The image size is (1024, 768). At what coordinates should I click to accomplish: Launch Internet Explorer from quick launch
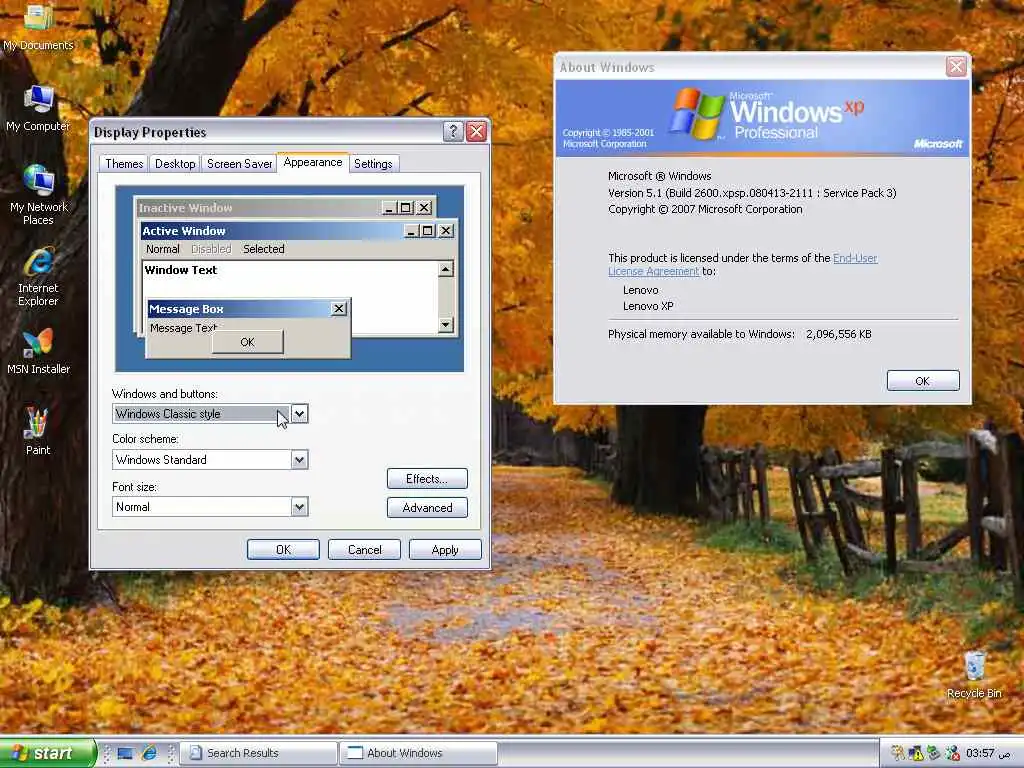[x=148, y=753]
